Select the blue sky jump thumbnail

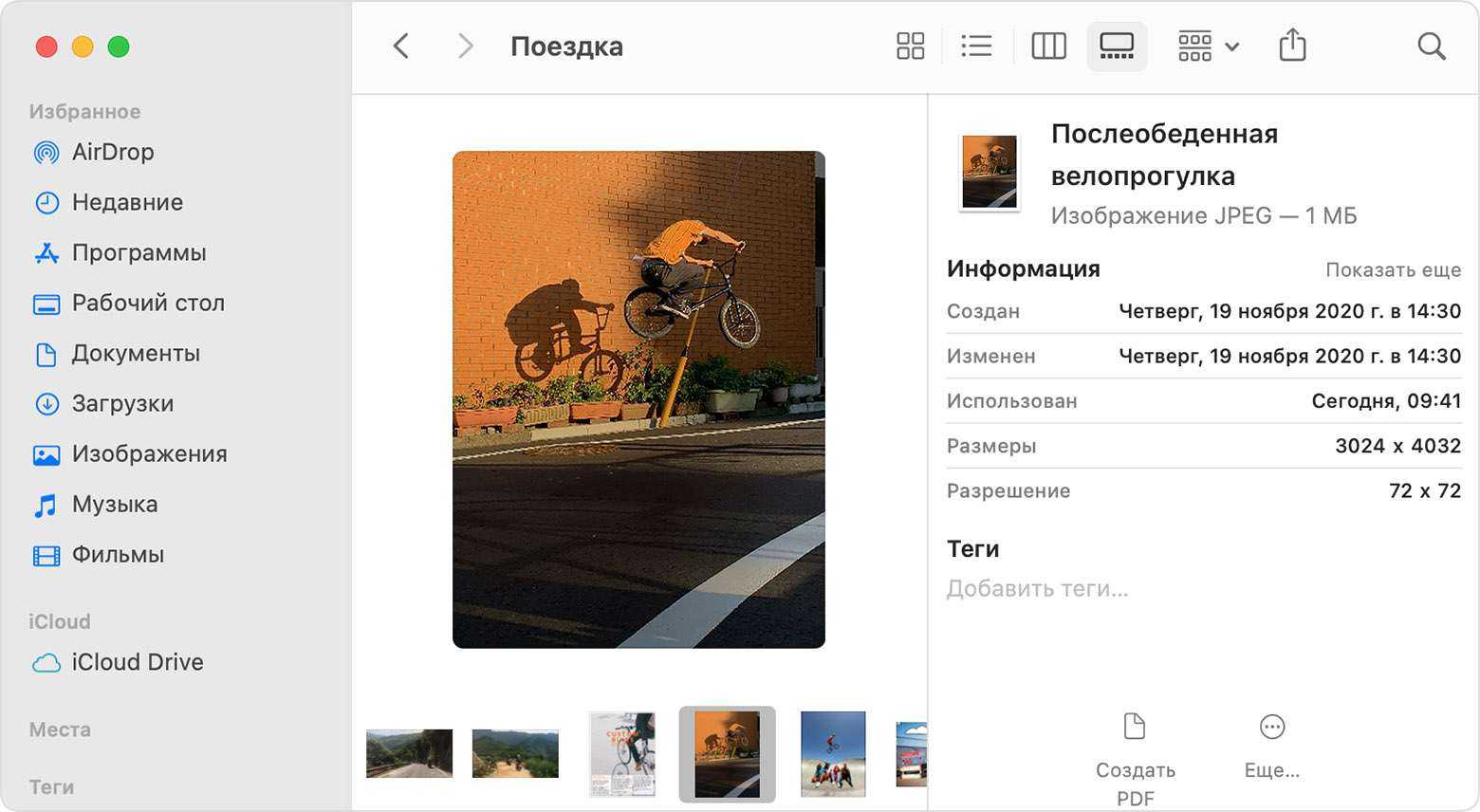832,753
